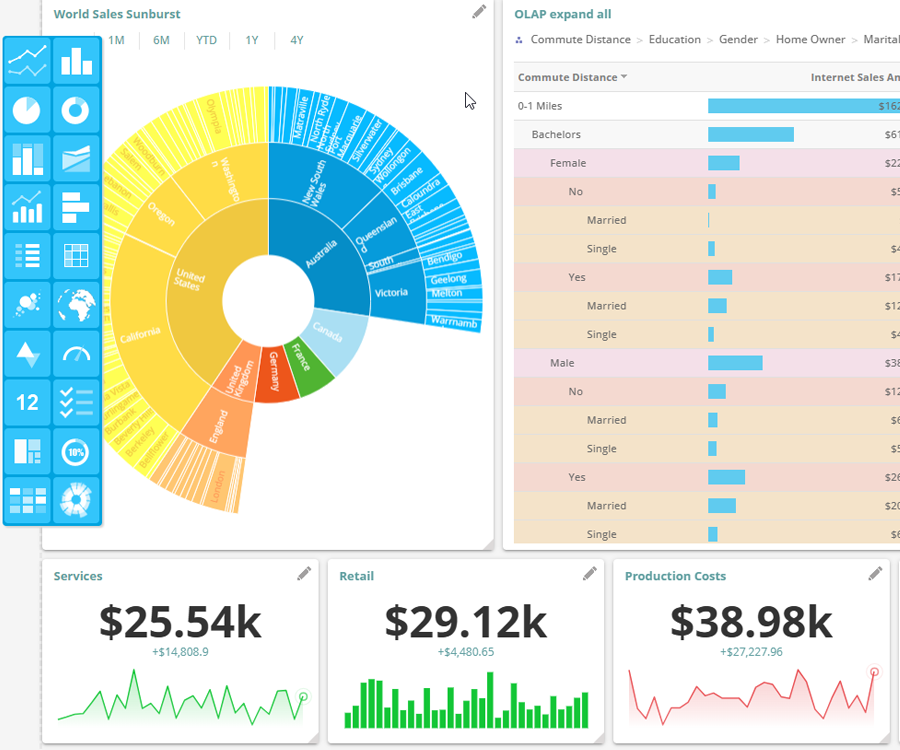Collapse the 0-1 Miles row
This screenshot has width=900, height=750.
[538, 105]
